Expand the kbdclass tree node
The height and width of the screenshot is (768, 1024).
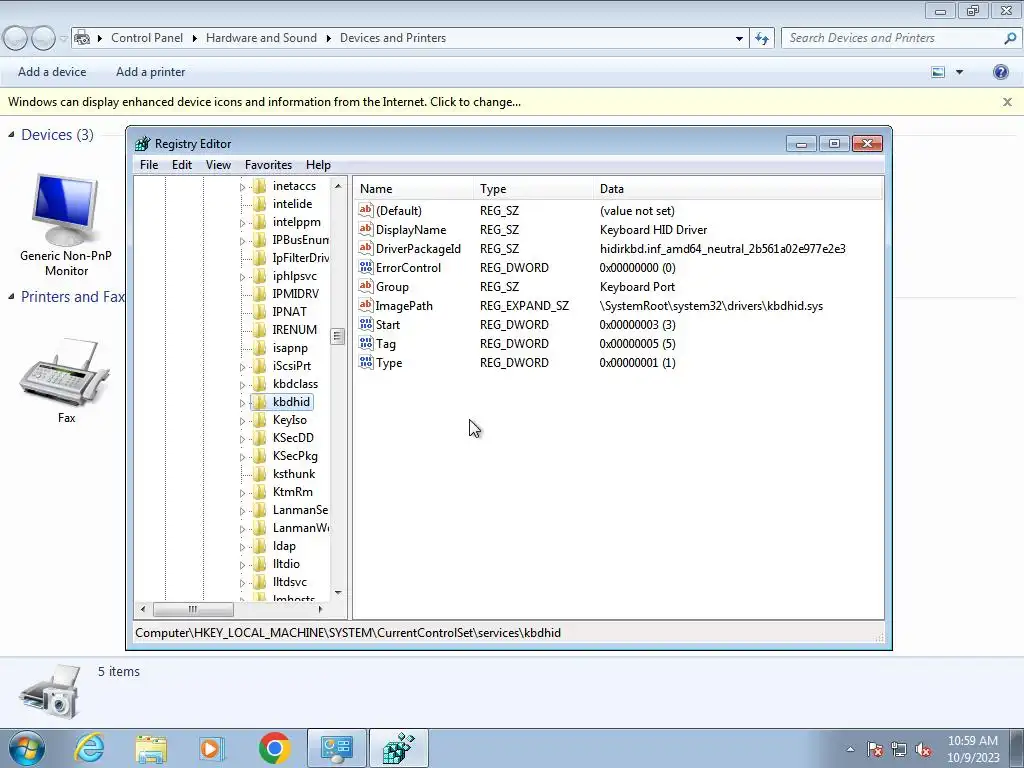coord(242,385)
